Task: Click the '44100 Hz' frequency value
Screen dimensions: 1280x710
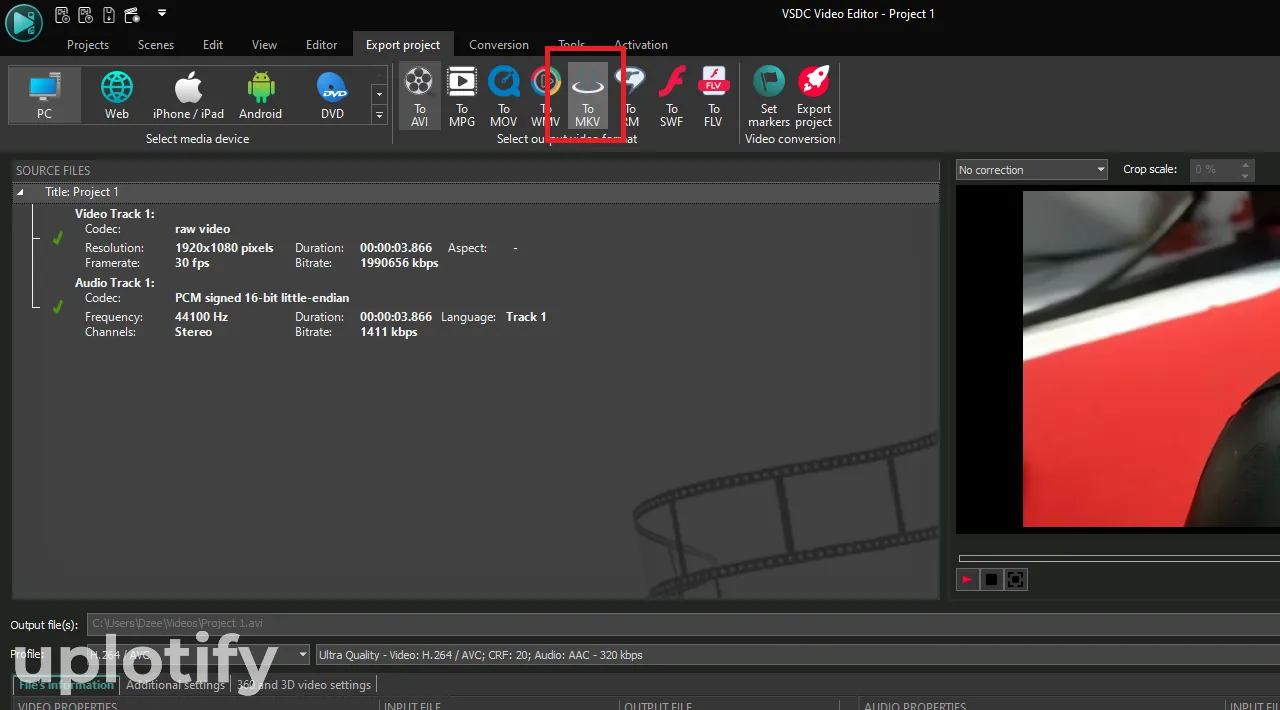Action: (x=201, y=317)
